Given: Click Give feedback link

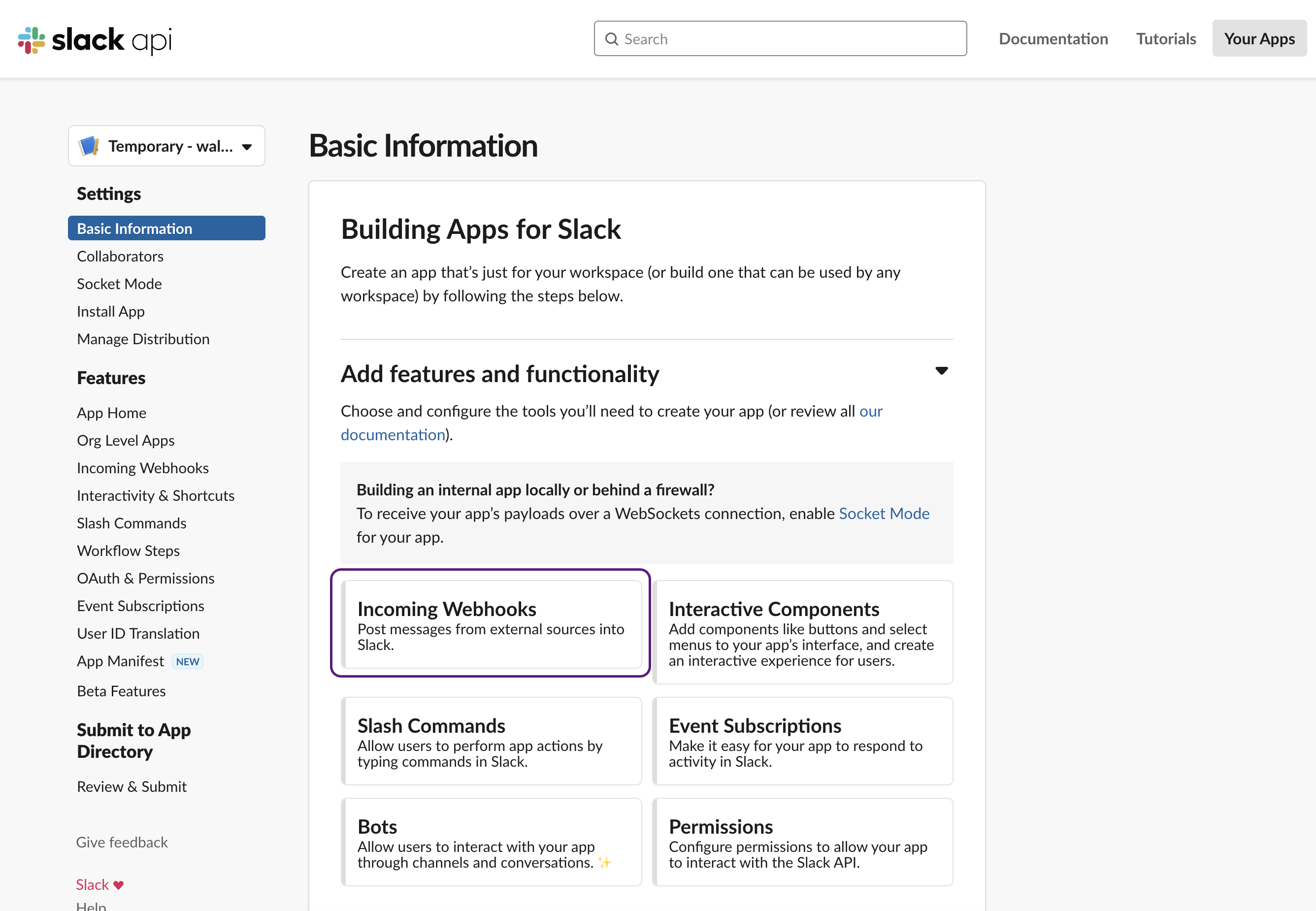Looking at the screenshot, I should 122,843.
